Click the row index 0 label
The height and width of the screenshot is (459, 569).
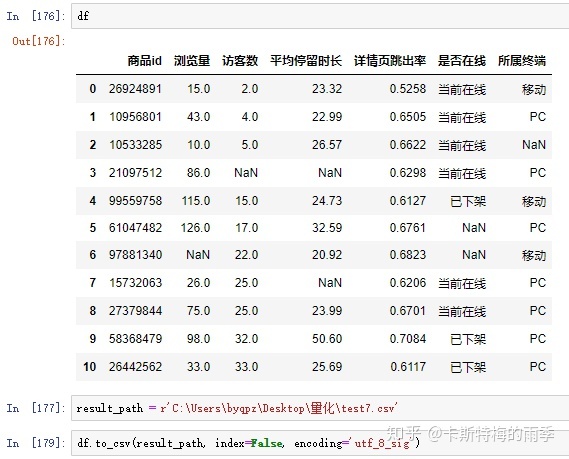(x=93, y=89)
